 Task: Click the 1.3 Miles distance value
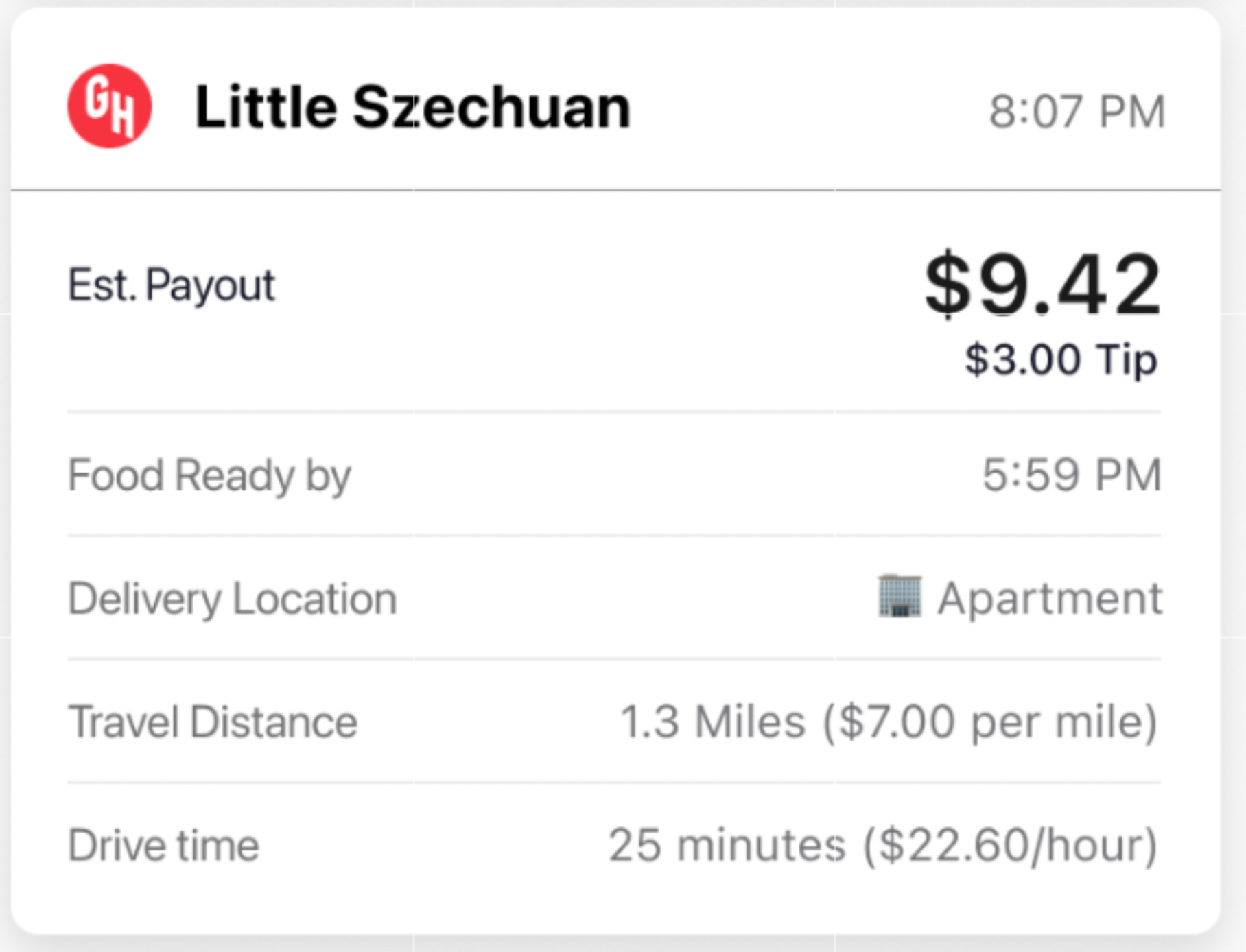[712, 722]
